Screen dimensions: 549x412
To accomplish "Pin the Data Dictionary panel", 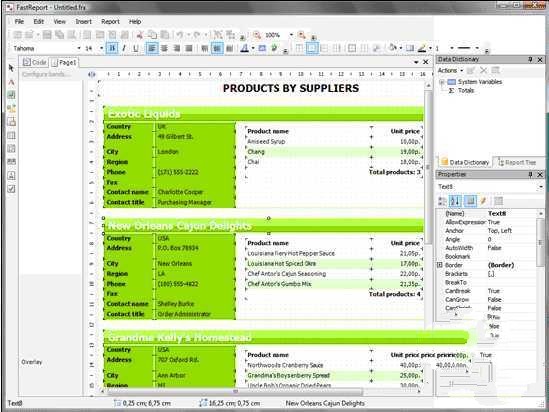I will click(530, 60).
